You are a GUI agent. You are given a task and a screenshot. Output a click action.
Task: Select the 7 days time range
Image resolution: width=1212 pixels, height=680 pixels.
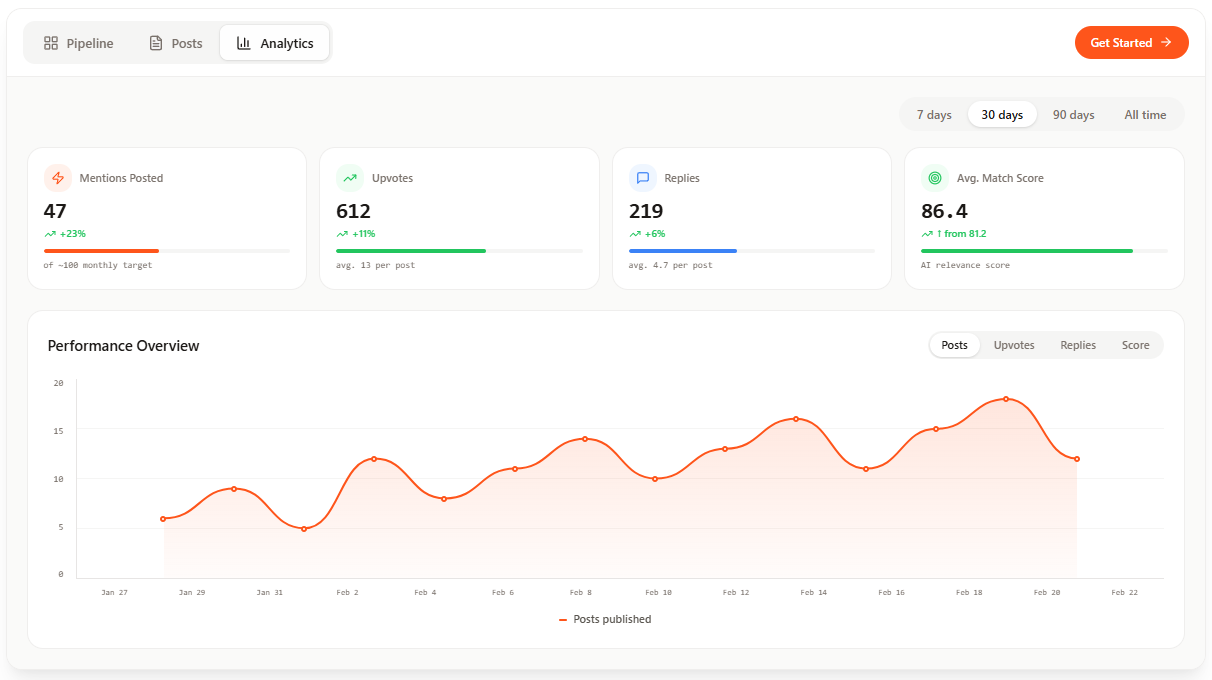pyautogui.click(x=934, y=115)
